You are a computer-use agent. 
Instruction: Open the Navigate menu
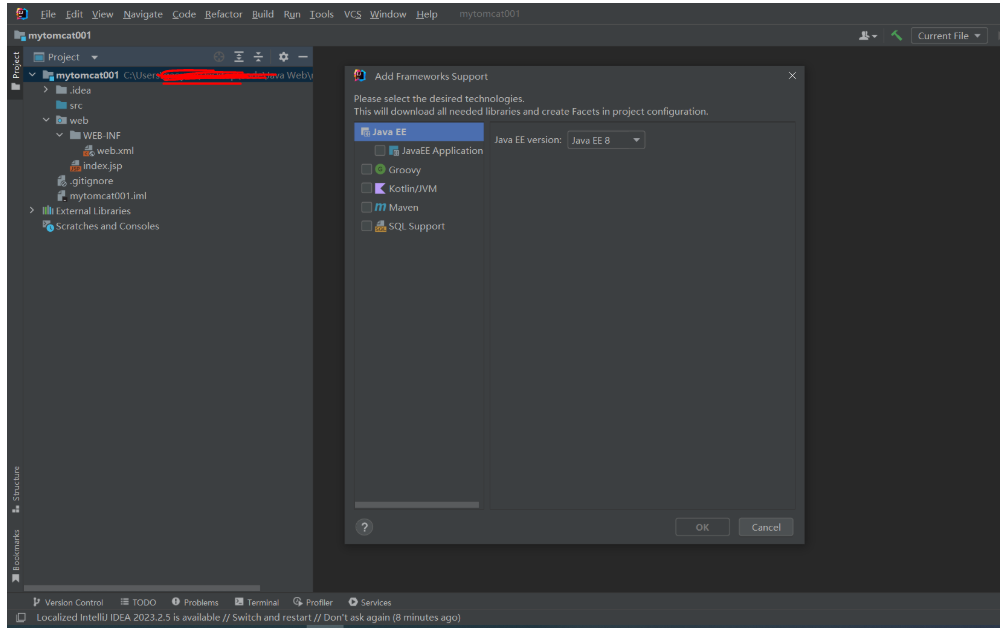coord(143,14)
